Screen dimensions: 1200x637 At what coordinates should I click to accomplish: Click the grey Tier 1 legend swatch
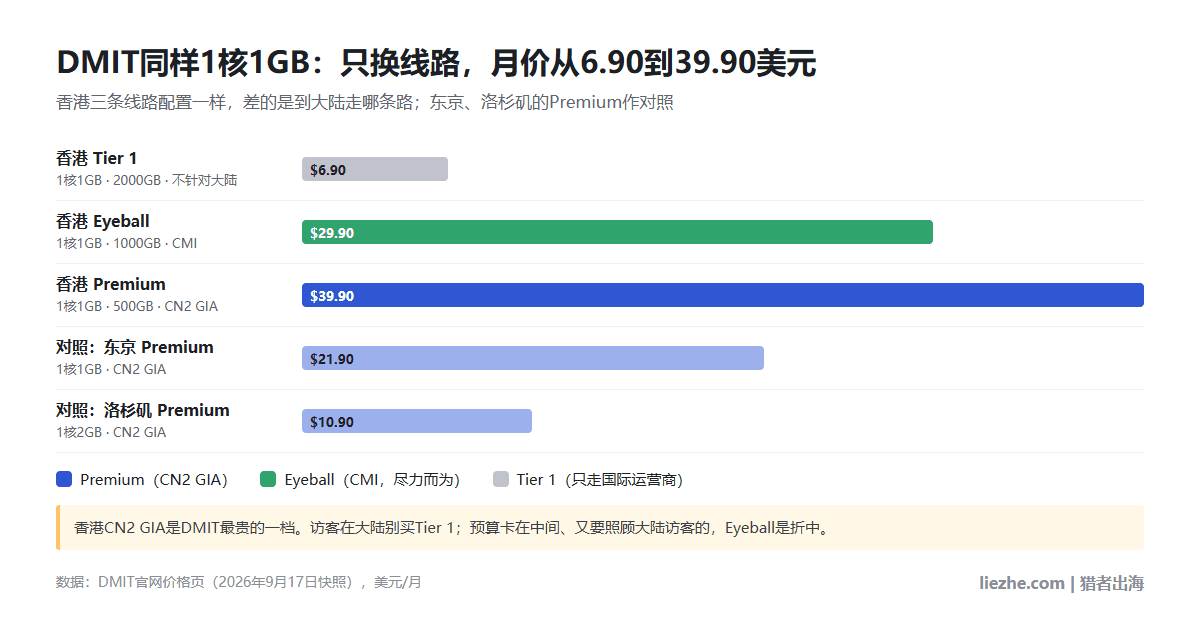coord(501,479)
